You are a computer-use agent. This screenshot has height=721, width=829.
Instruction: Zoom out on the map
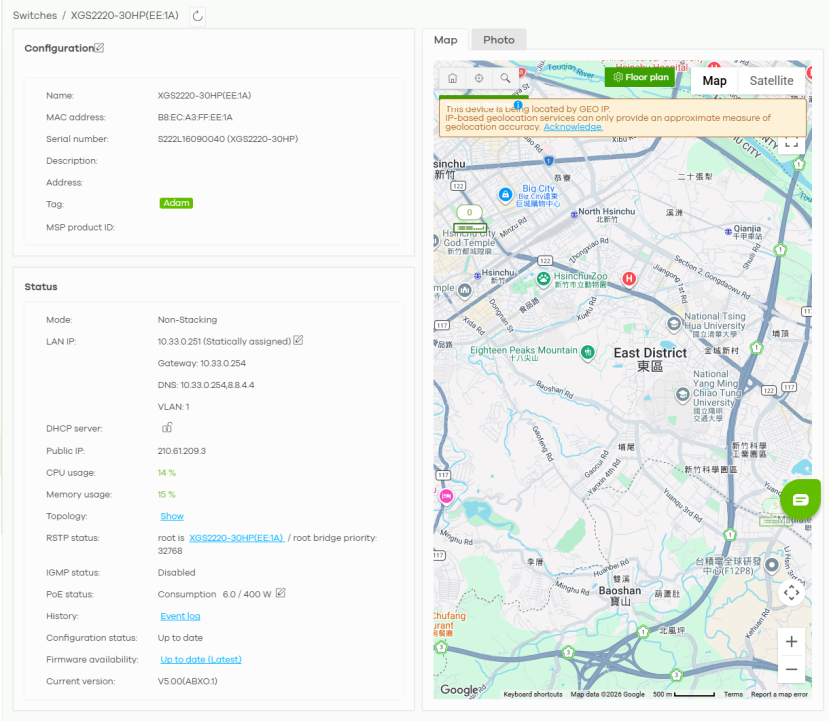(x=791, y=669)
